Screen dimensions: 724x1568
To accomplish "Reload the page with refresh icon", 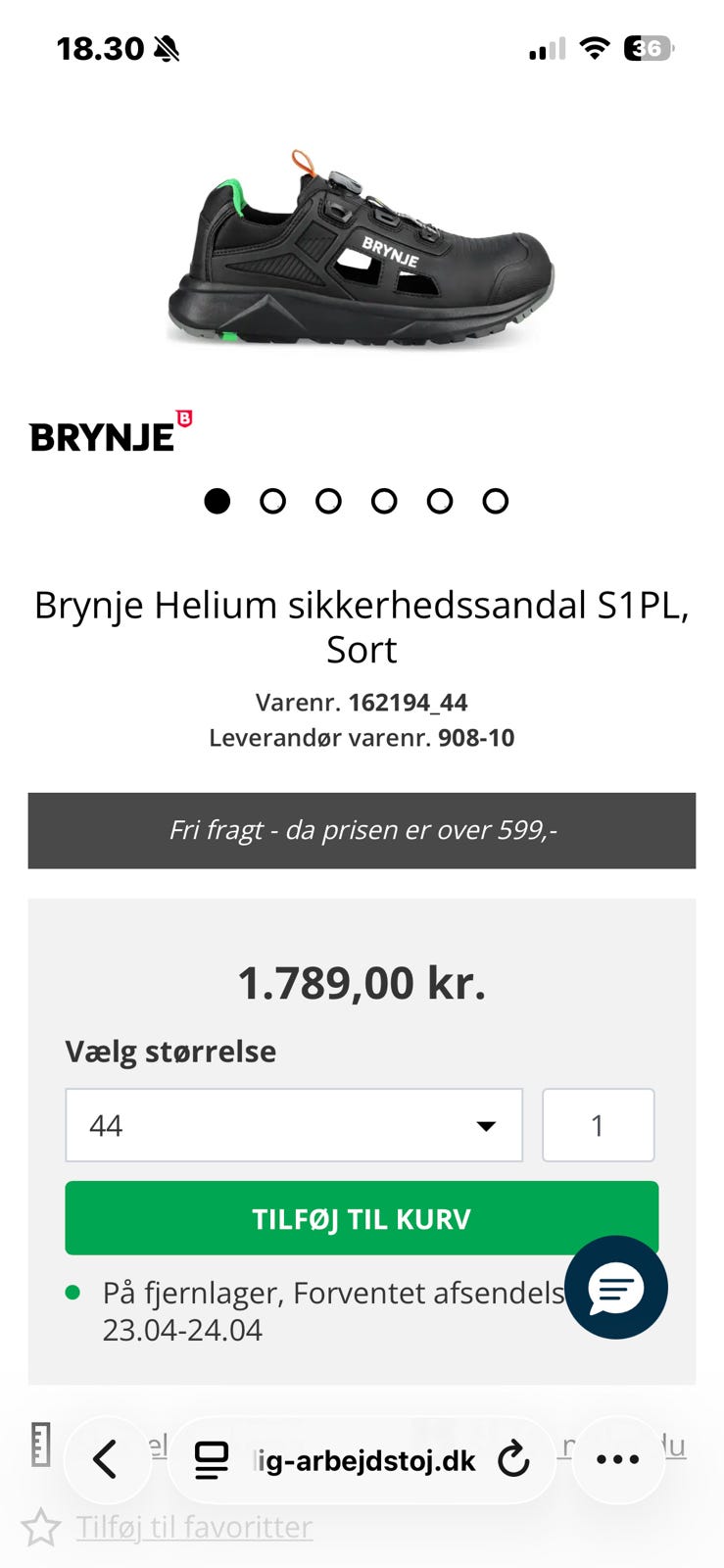I will point(513,1460).
